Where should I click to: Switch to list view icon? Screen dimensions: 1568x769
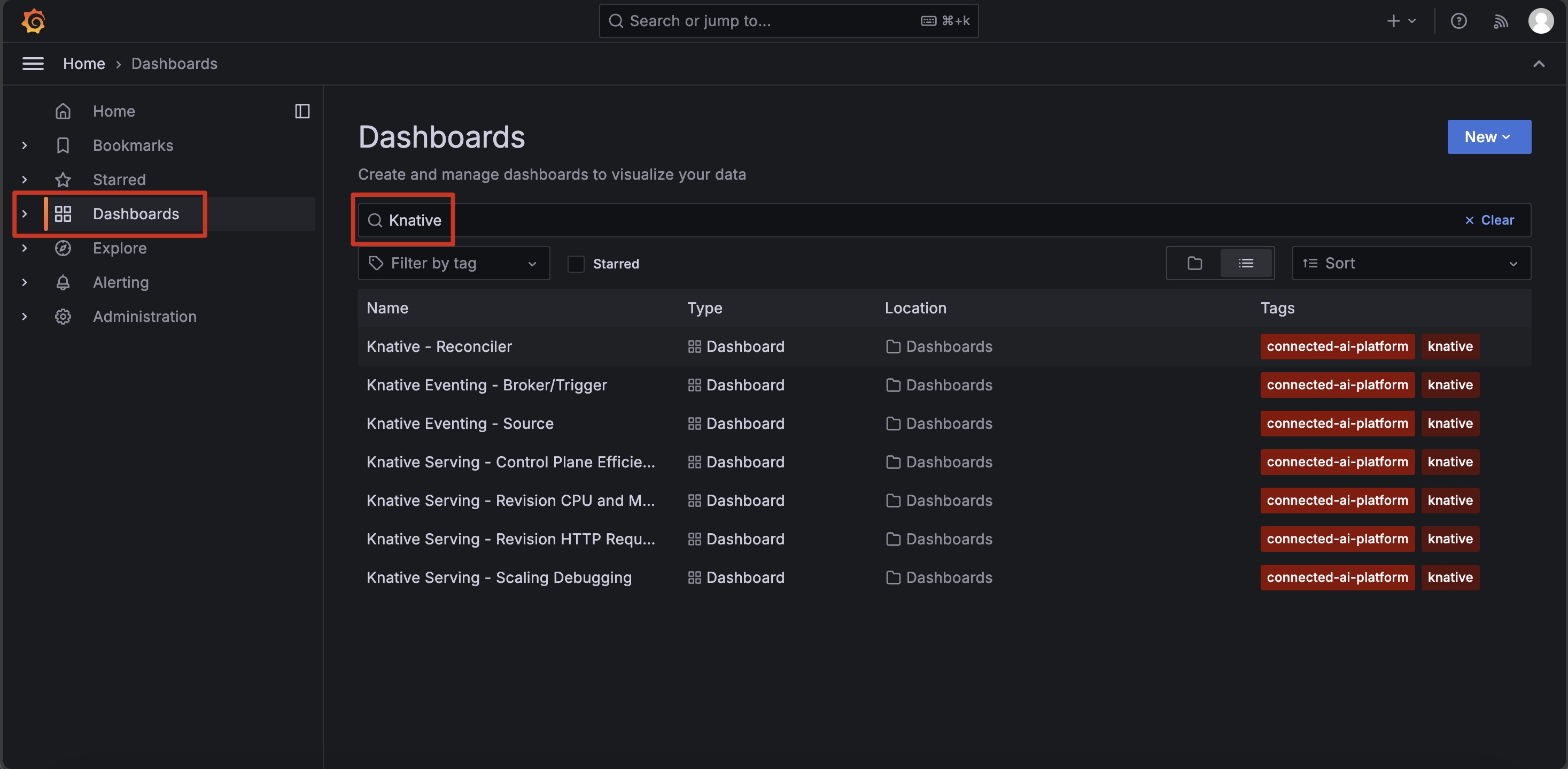1246,263
